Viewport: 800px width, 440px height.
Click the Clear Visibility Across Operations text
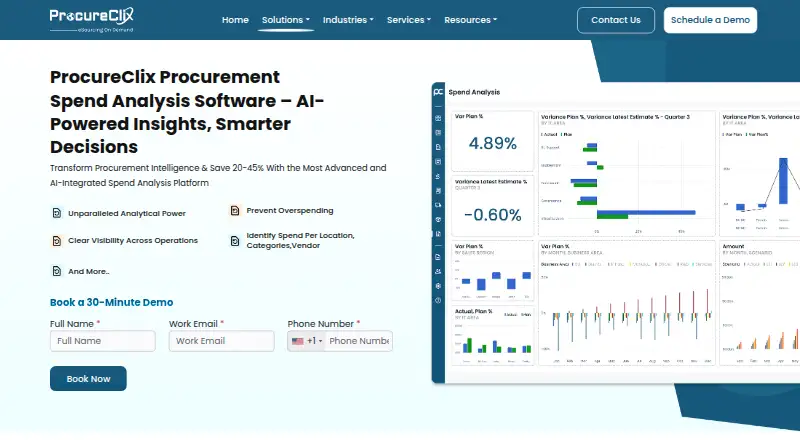point(133,240)
